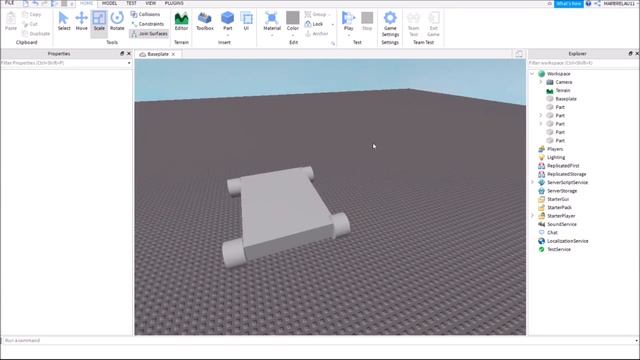Switch to the PLUGINS ribbon tab

coord(174,3)
